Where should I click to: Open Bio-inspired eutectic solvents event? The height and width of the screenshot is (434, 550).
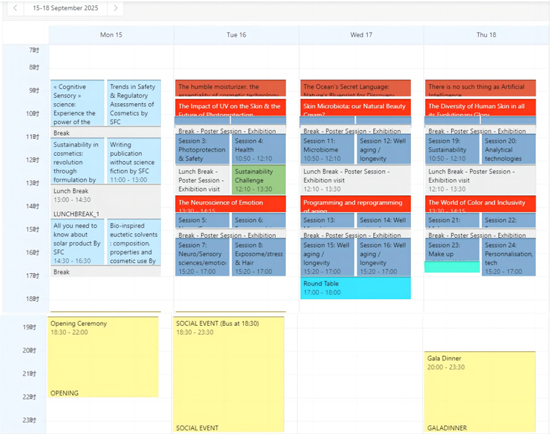click(x=134, y=242)
